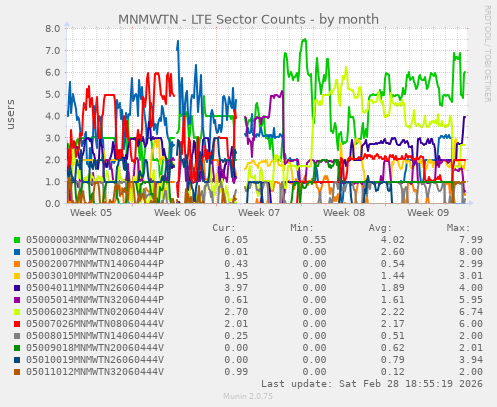
Task: Click the max value 8.00
Action: point(471,252)
